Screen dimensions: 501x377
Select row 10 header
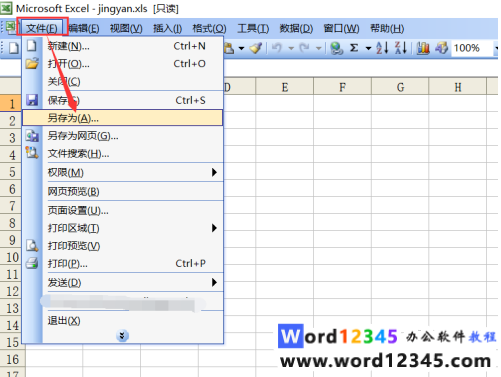click(x=11, y=257)
